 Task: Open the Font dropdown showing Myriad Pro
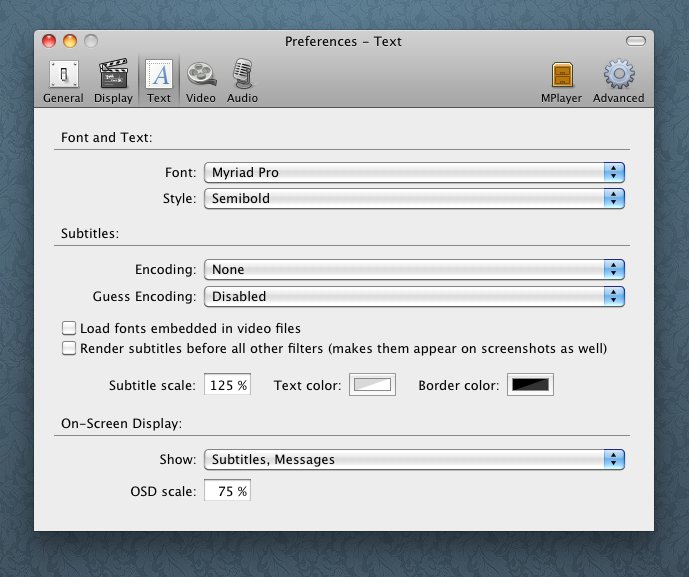(414, 172)
